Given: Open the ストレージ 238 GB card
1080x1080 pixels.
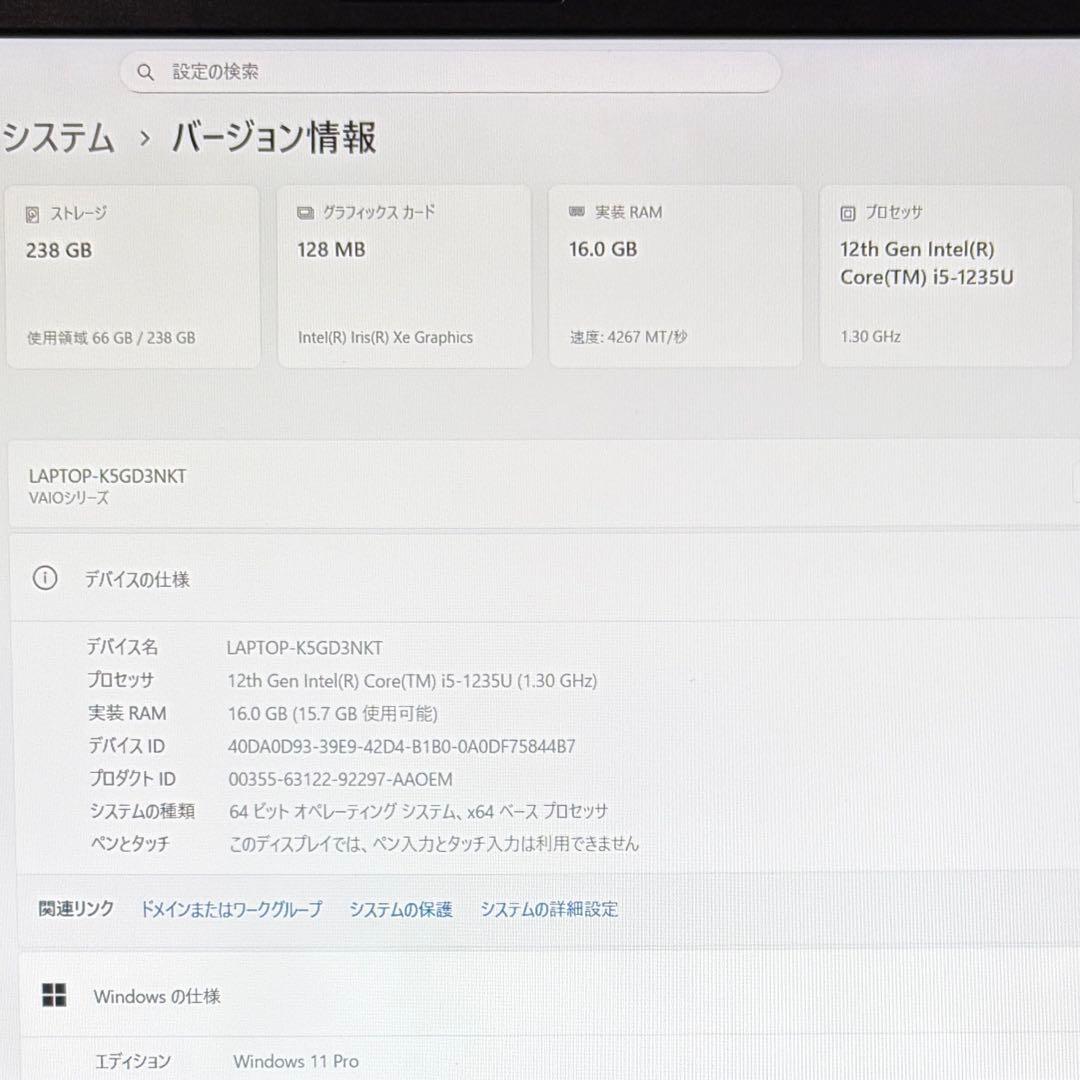Looking at the screenshot, I should tap(133, 276).
